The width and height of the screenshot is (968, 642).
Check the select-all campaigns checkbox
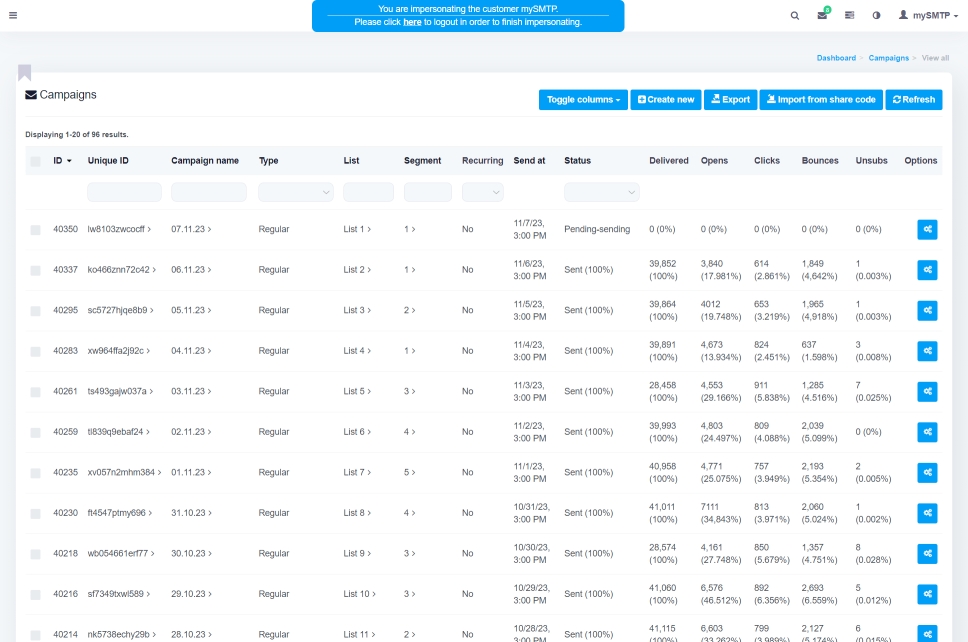(35, 161)
